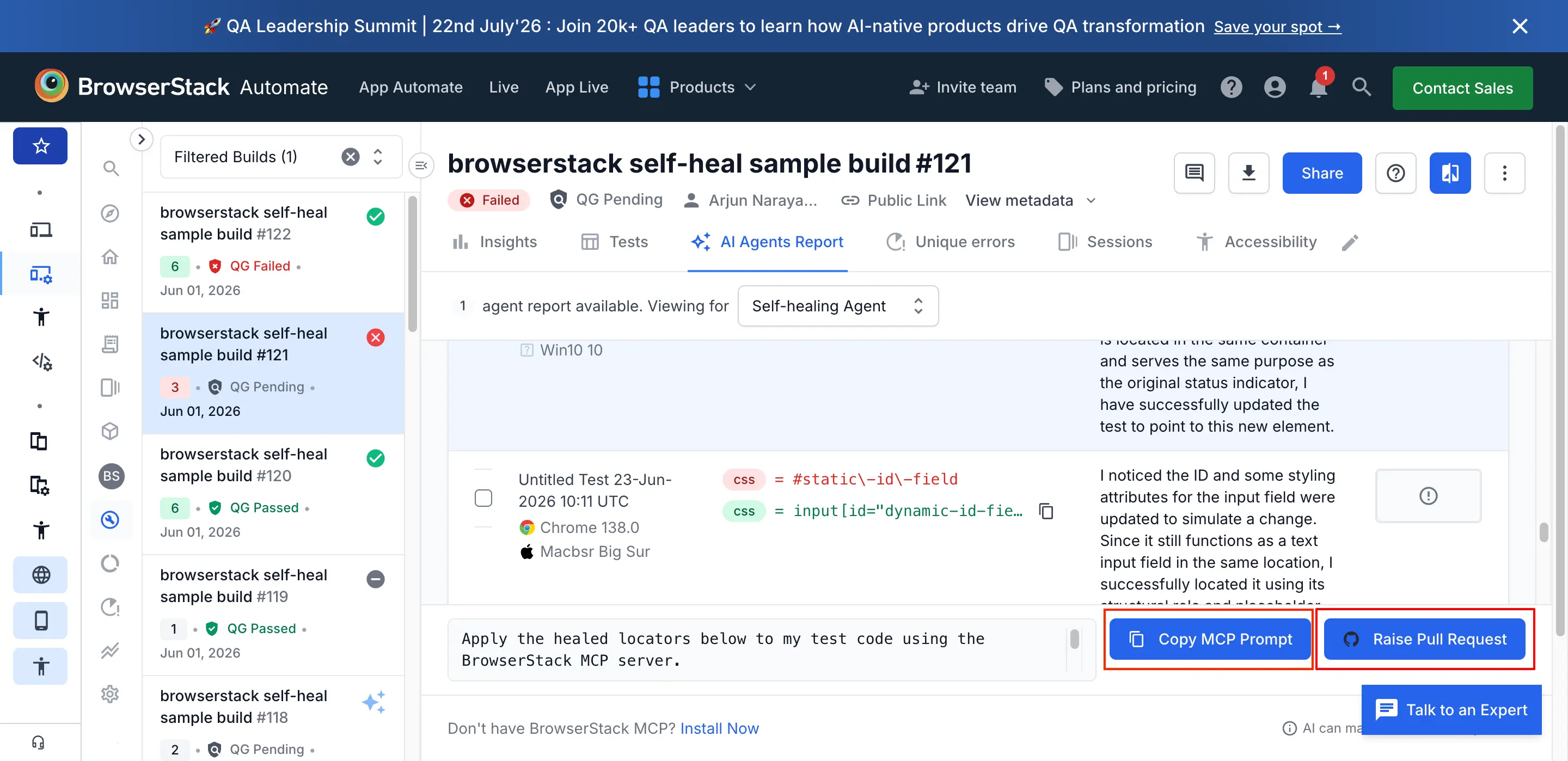1568x761 pixels.
Task: Expand the sidebar with the chevron arrow
Action: click(141, 139)
